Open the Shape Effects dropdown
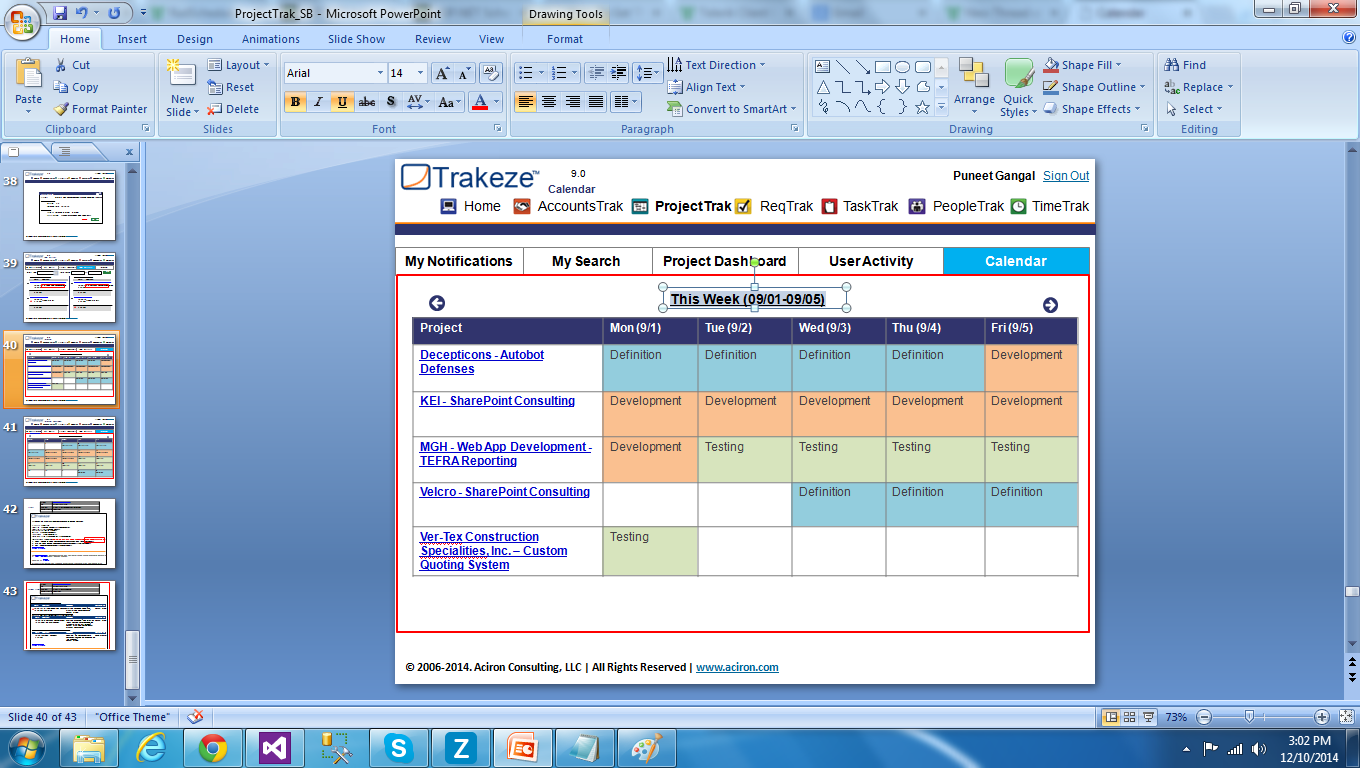The height and width of the screenshot is (768, 1360). [x=1091, y=109]
